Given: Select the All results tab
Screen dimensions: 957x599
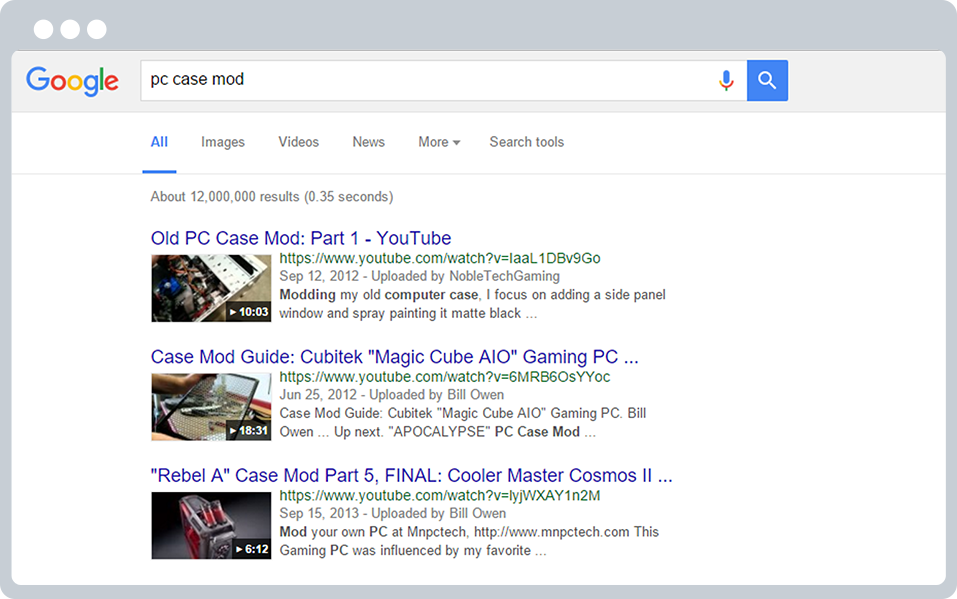Looking at the screenshot, I should click(x=159, y=142).
